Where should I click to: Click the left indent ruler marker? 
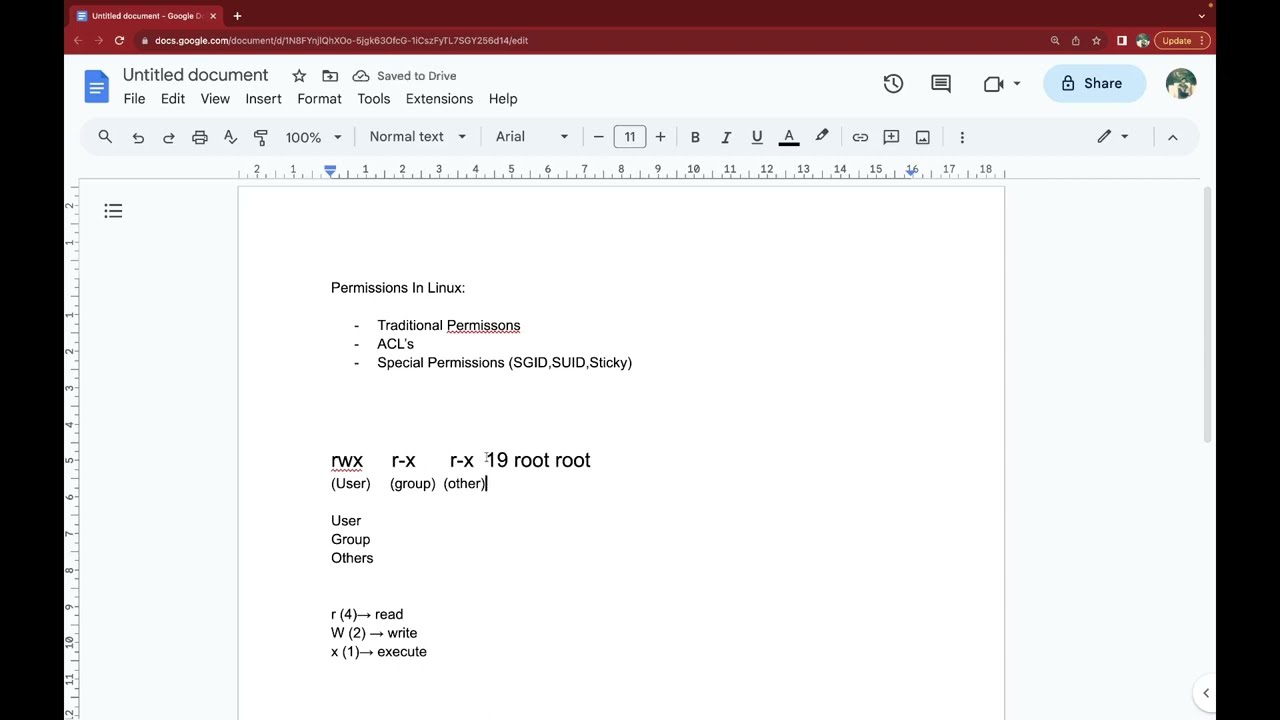[x=330, y=171]
